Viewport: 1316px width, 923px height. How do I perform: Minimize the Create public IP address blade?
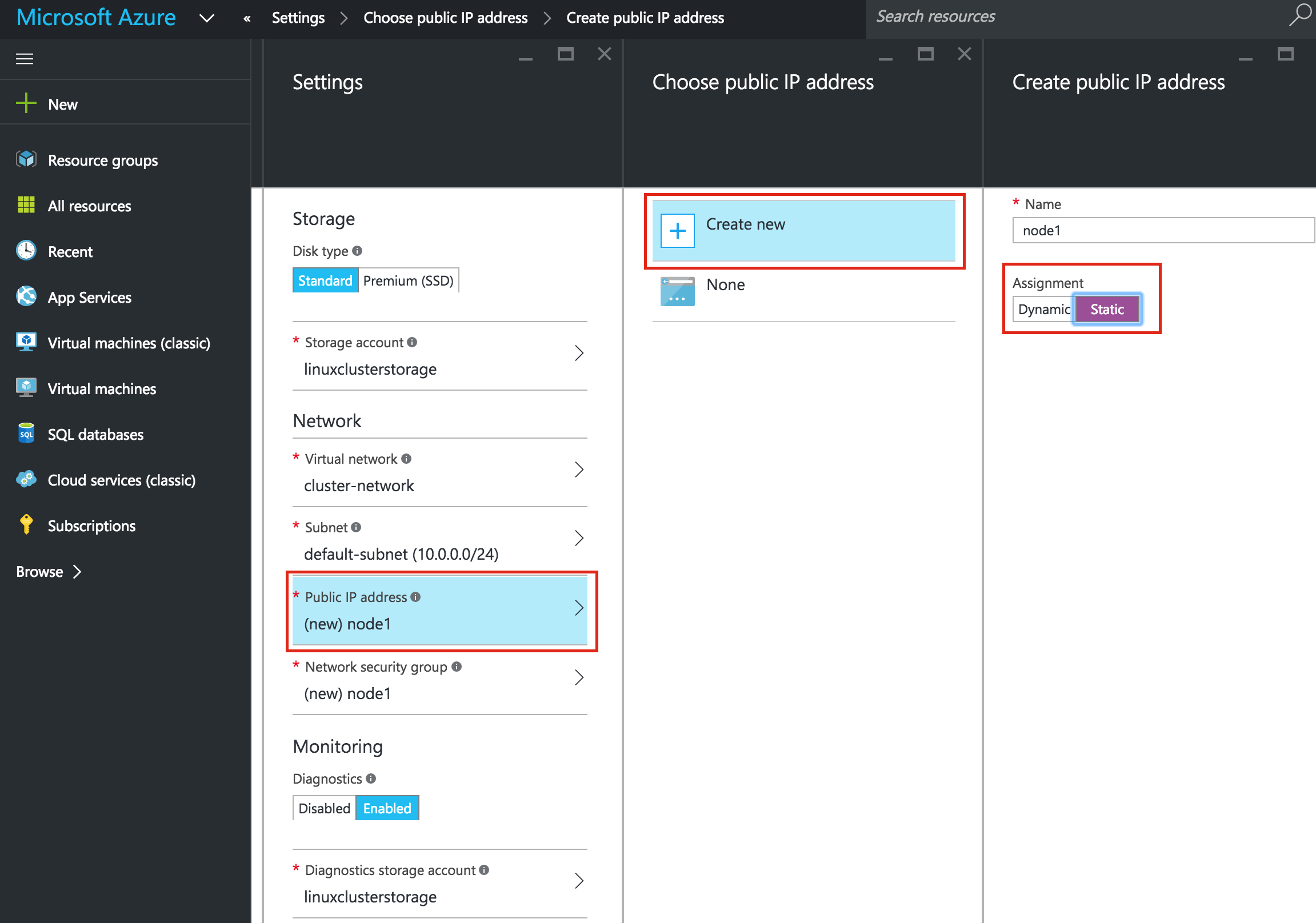point(1245,58)
